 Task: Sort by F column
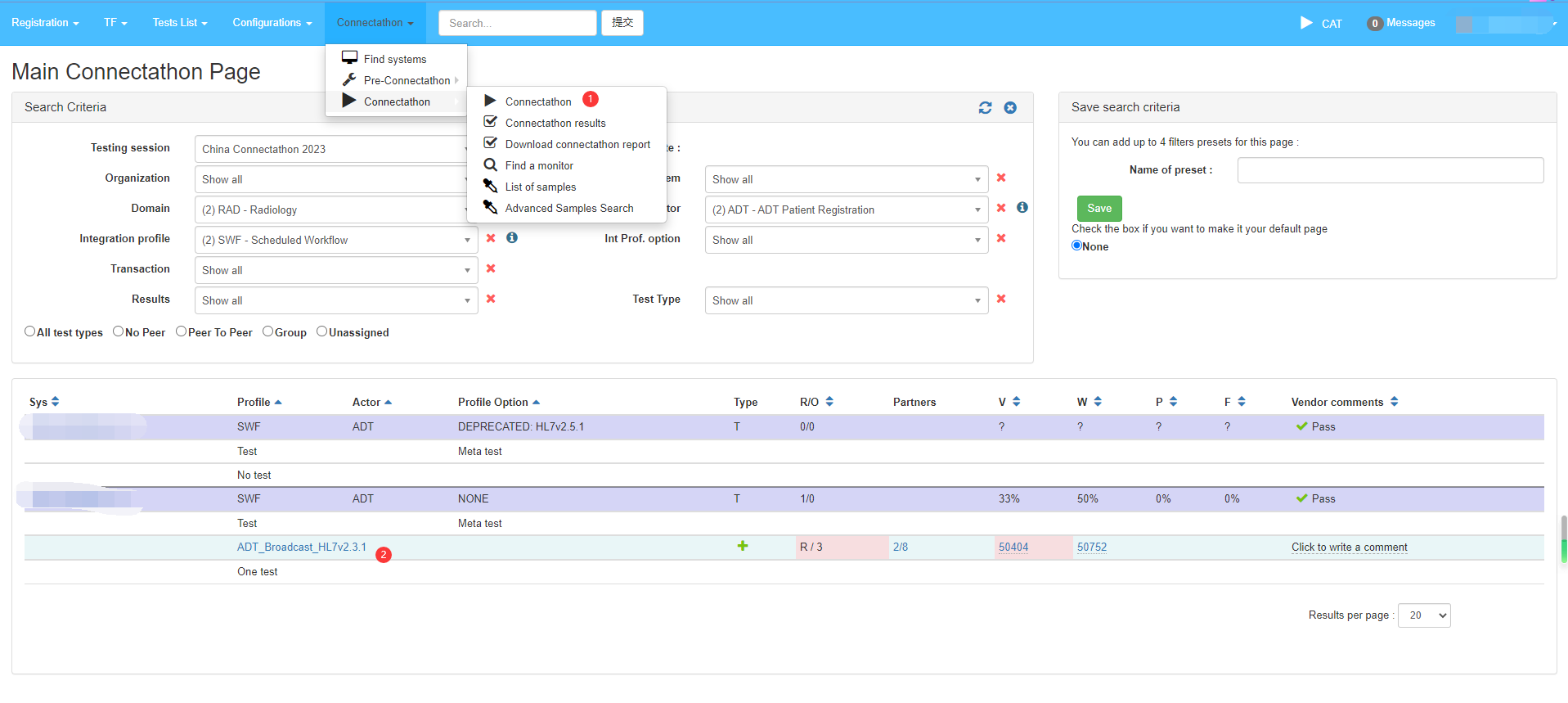[x=1242, y=402]
